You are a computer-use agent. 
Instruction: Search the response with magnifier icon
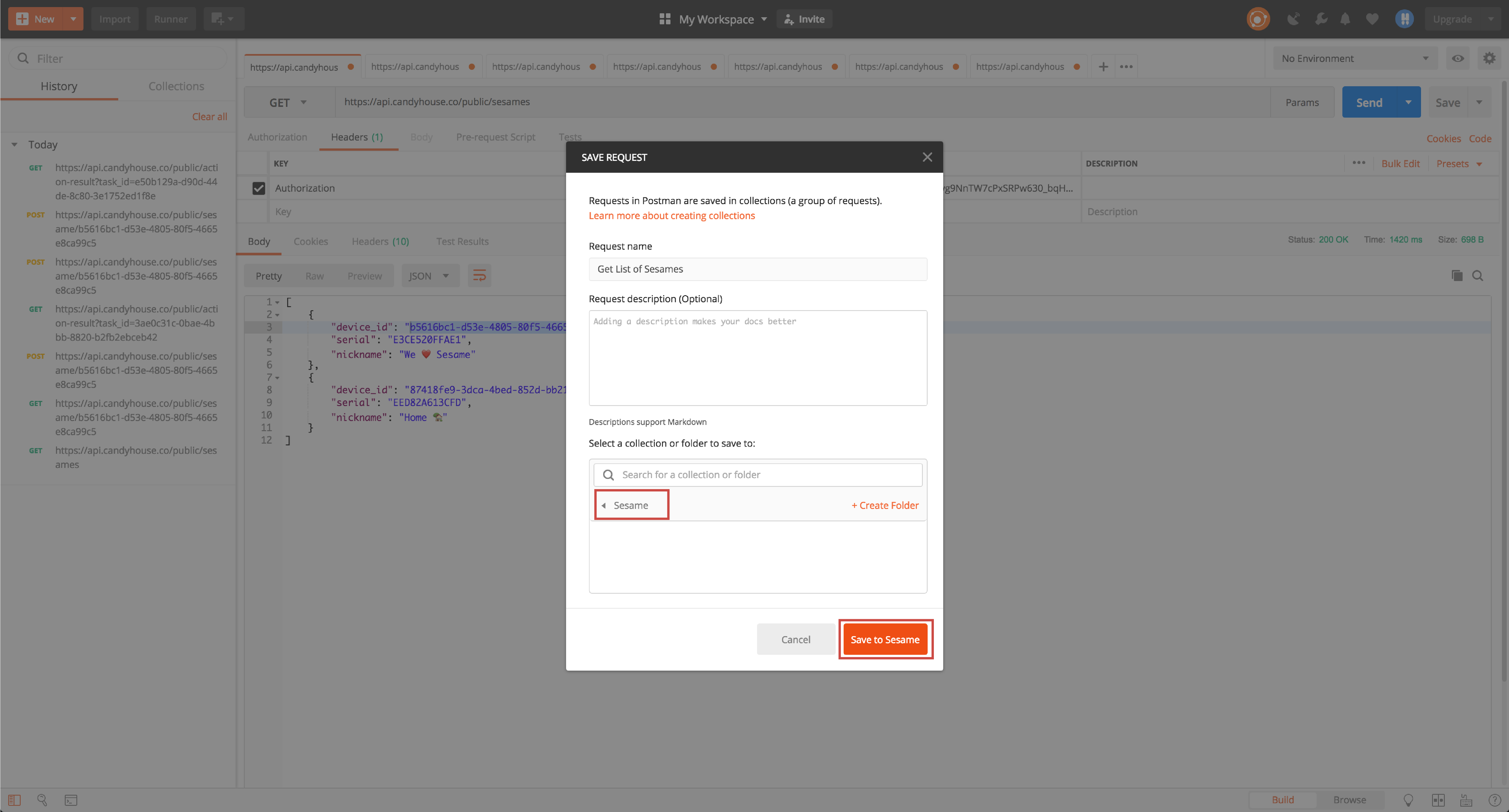[x=1478, y=276]
